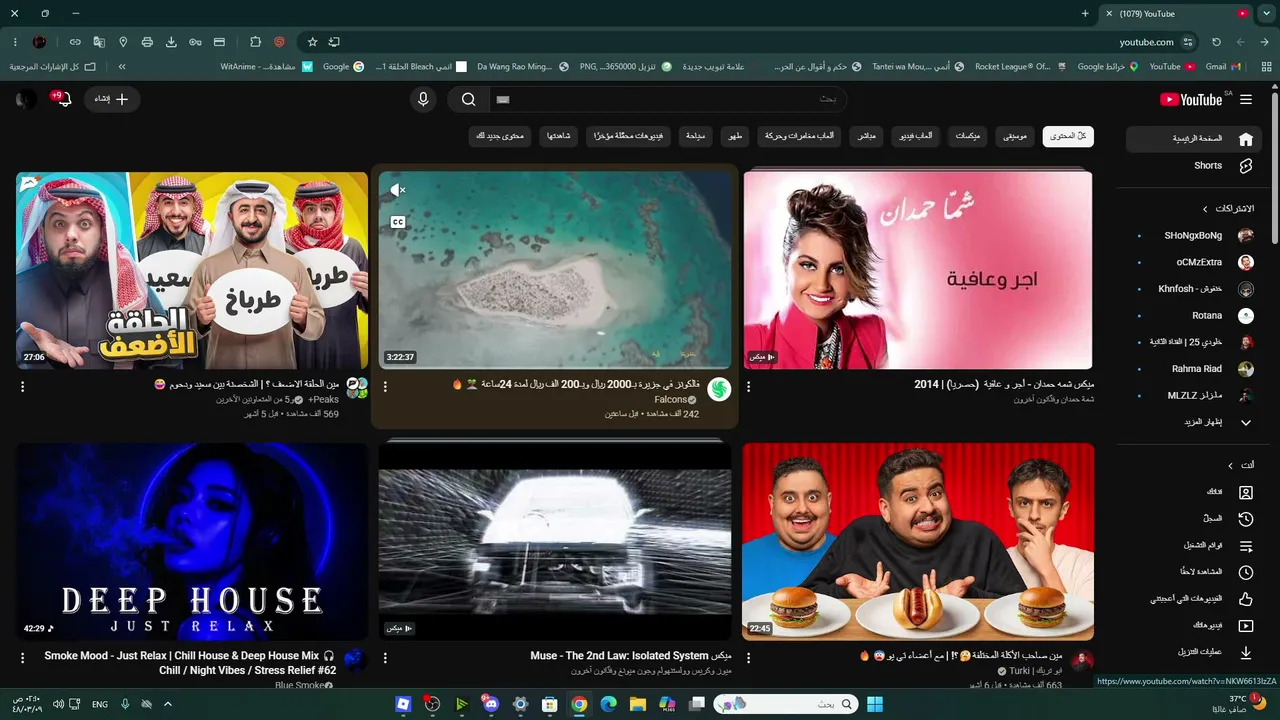The image size is (1280, 720).
Task: Unmute the Falcons video preview
Action: (x=397, y=190)
